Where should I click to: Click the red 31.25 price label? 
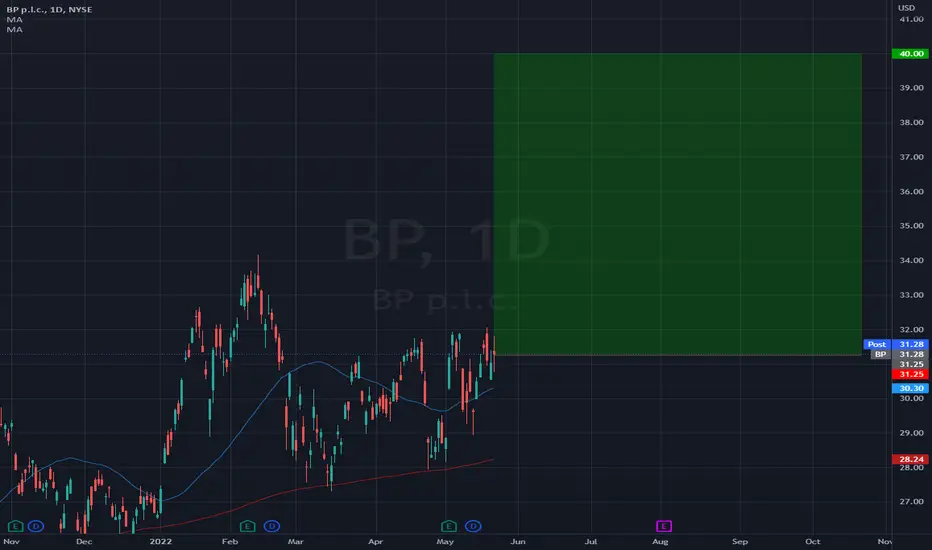[x=911, y=375]
